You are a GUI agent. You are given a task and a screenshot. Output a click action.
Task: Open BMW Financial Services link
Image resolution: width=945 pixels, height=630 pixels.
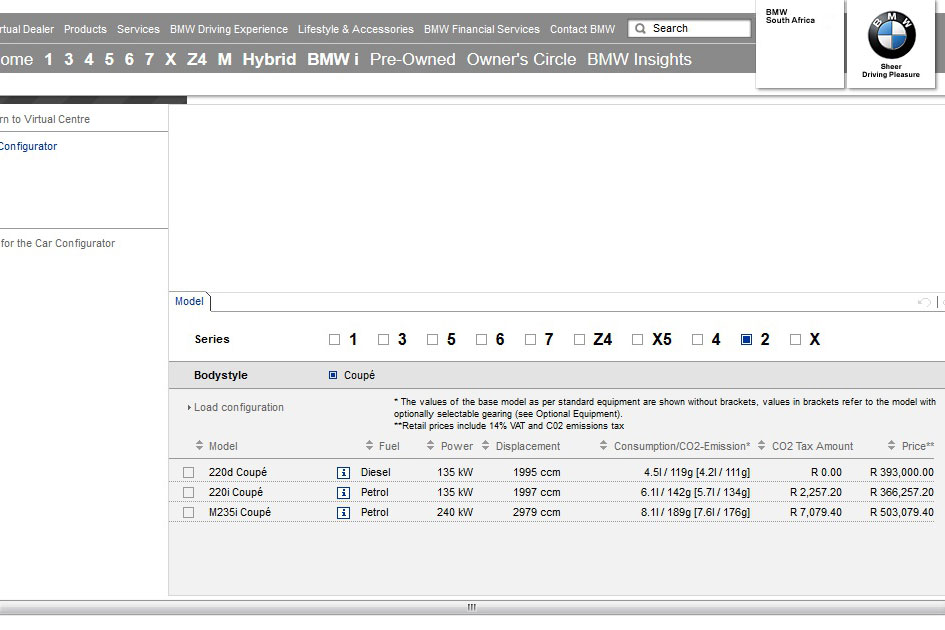(481, 29)
